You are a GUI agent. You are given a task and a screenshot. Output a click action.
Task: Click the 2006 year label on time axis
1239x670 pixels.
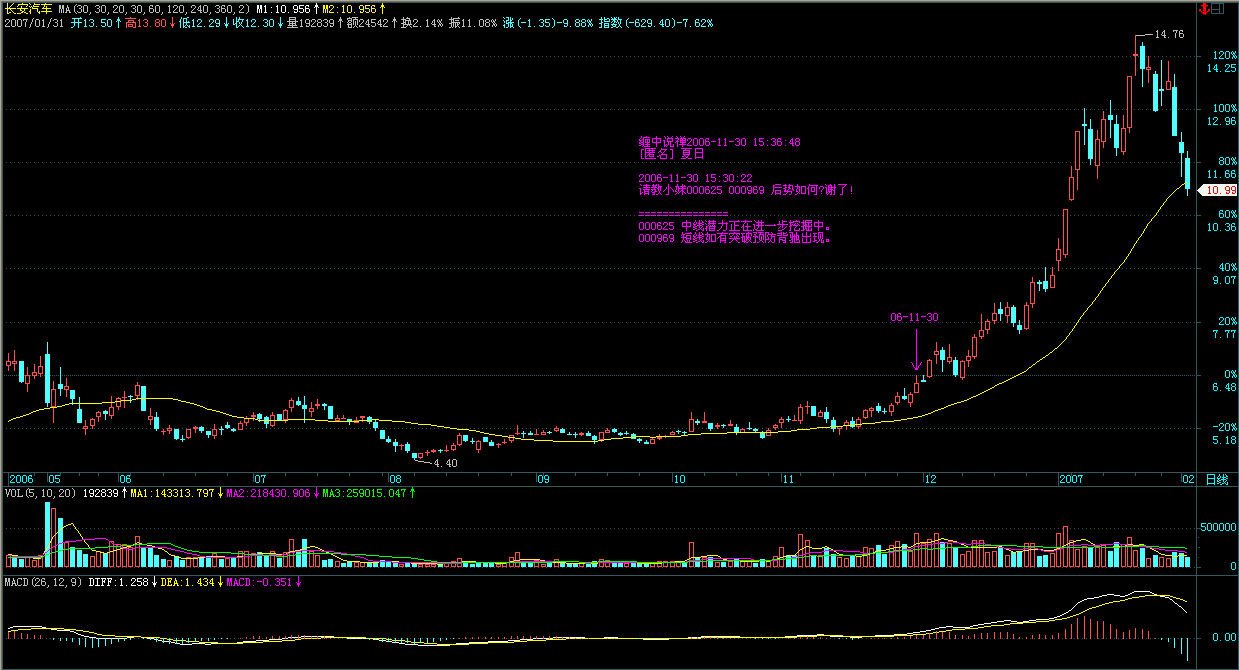[x=21, y=479]
